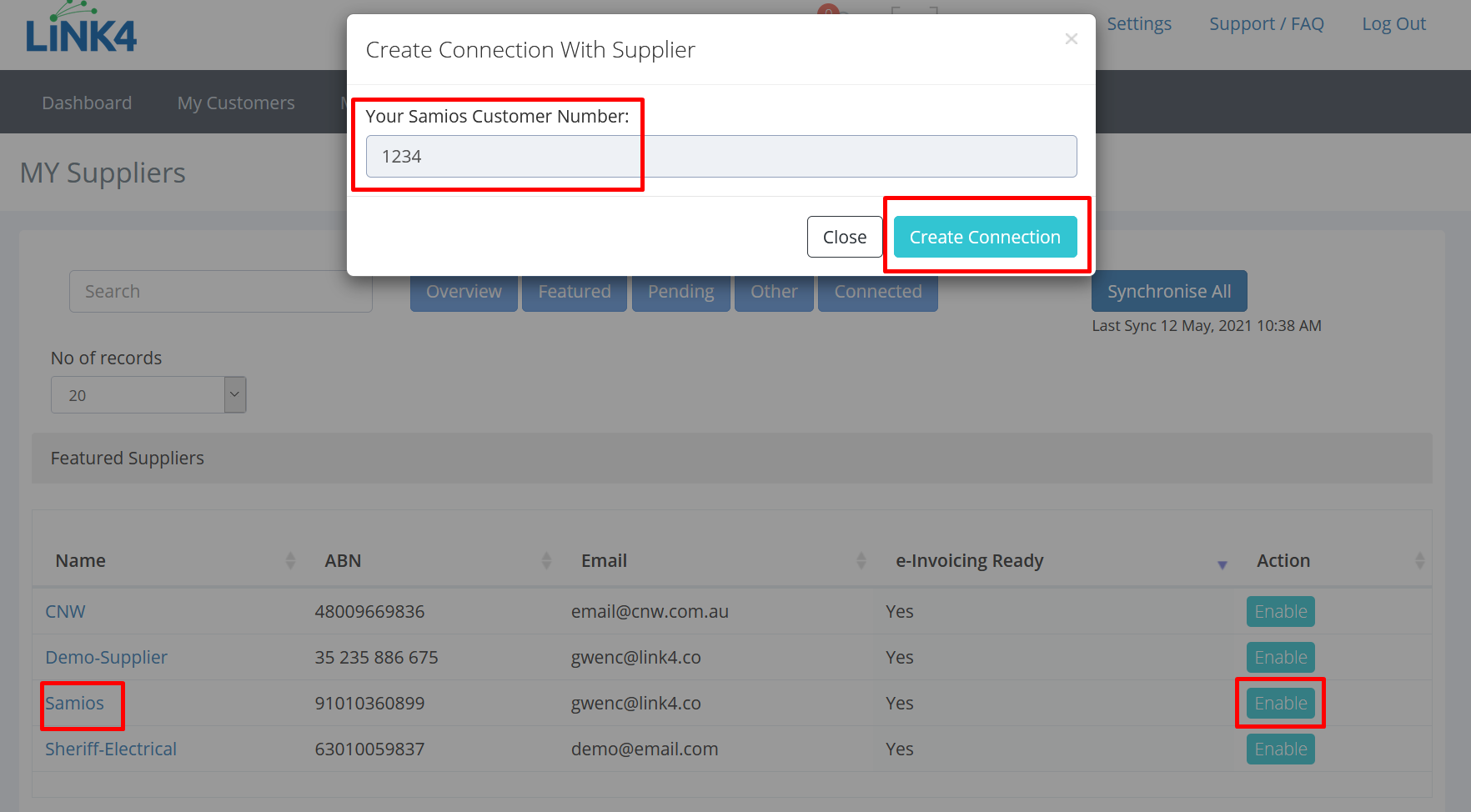Open the Support / FAQ page

[x=1267, y=24]
